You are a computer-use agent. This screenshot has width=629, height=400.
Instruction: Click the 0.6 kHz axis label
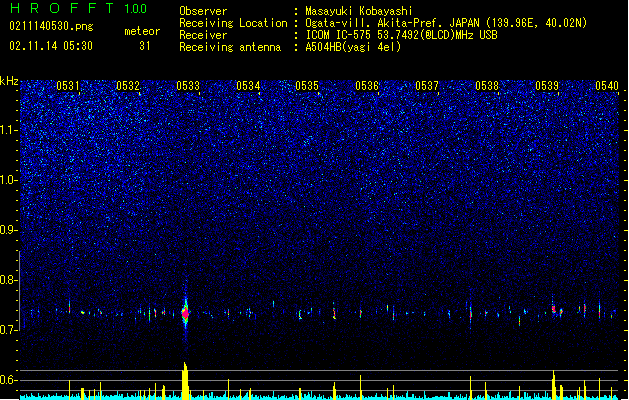tap(9, 380)
